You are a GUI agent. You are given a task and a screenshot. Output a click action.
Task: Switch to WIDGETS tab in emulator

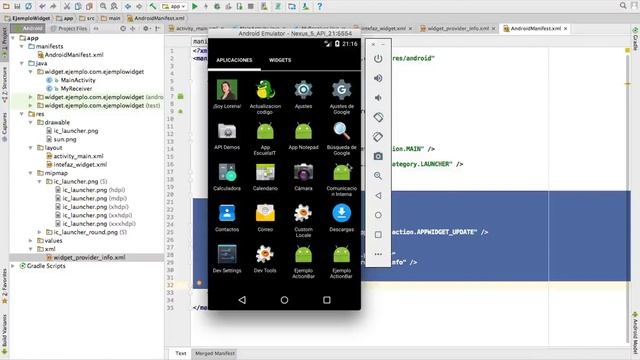(x=280, y=60)
